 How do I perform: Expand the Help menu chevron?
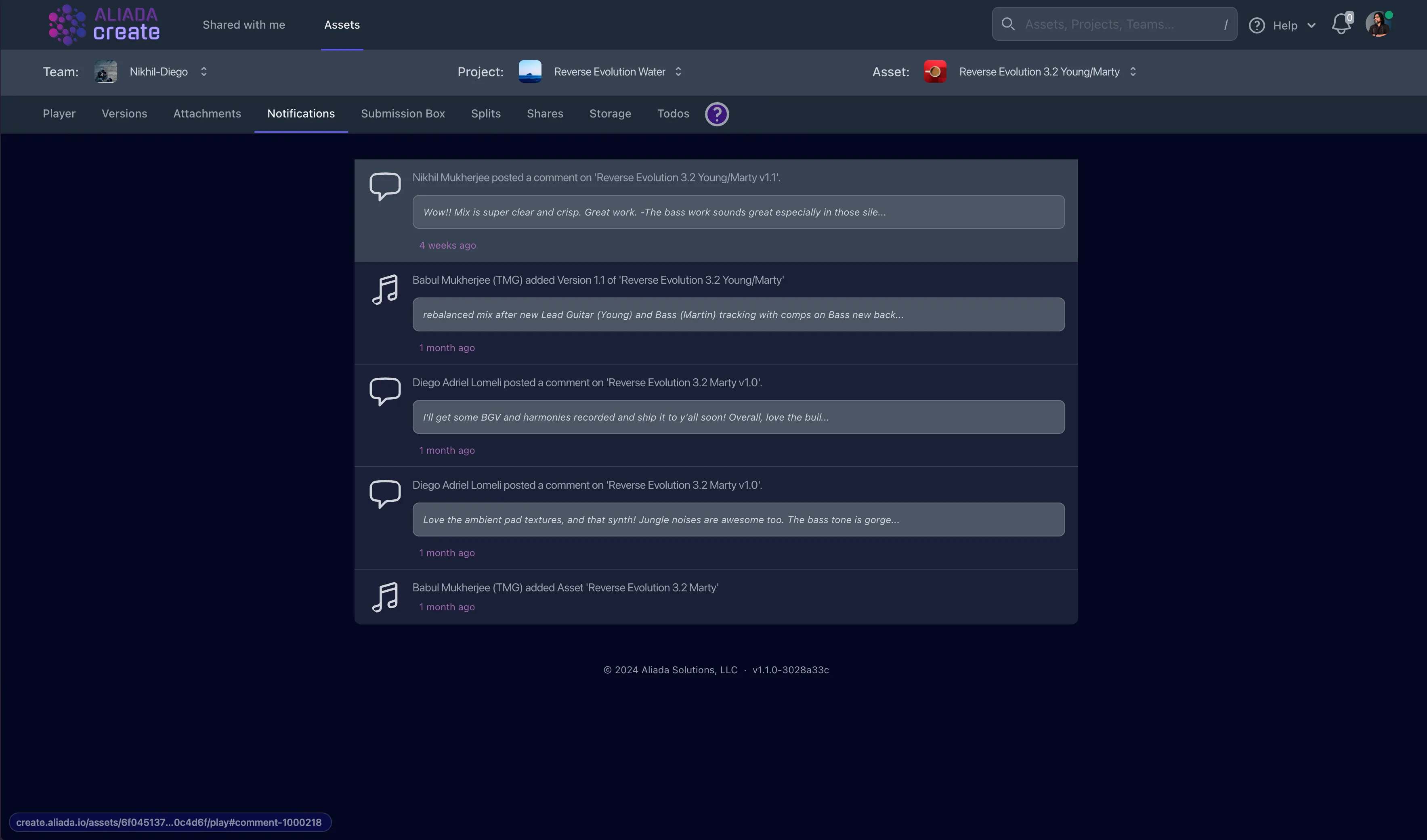(1311, 25)
